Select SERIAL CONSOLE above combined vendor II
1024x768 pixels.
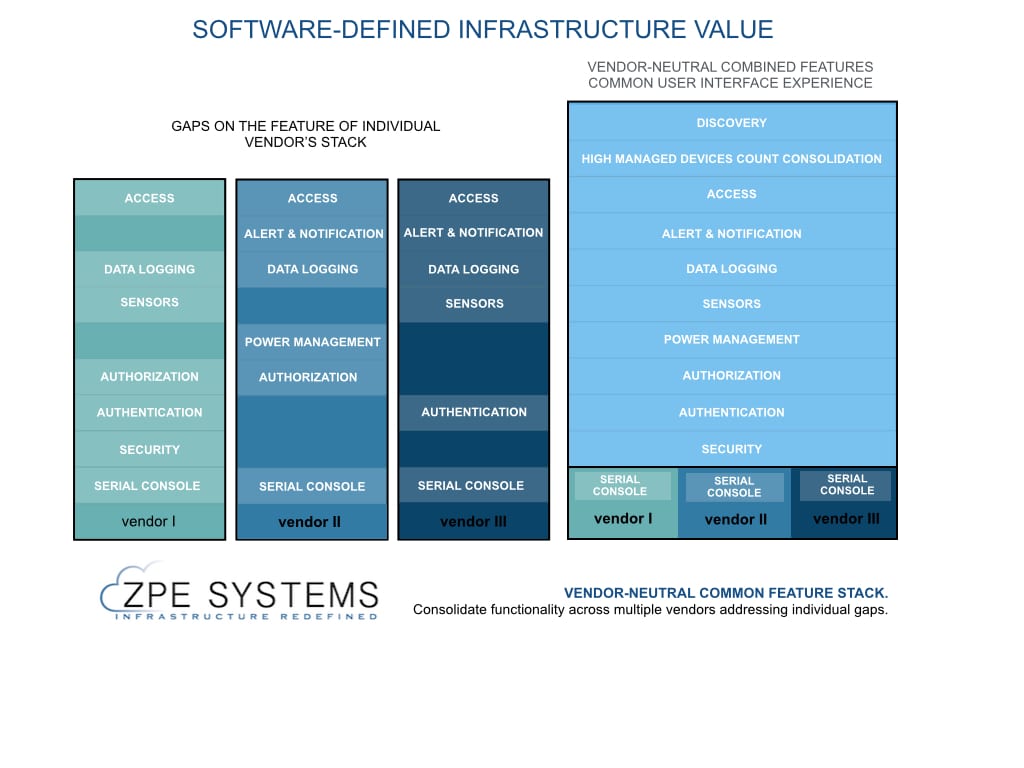(x=734, y=487)
